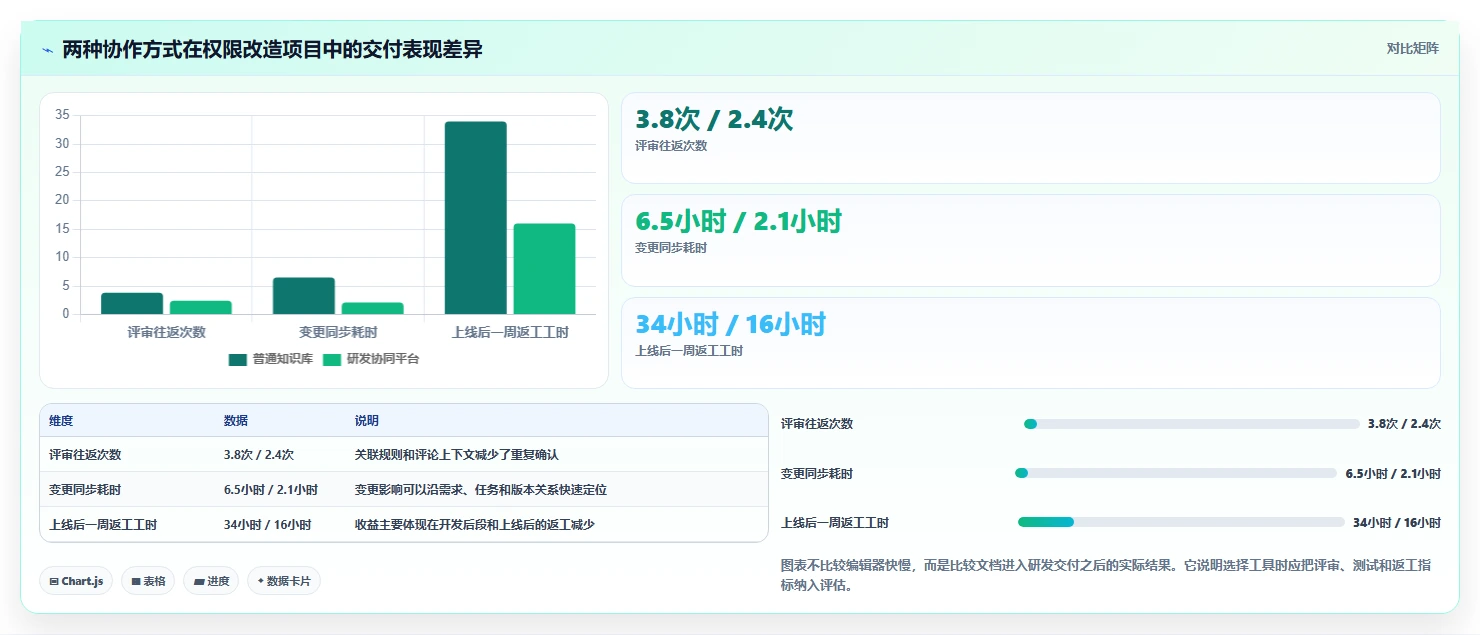This screenshot has height=635, width=1480.
Task: Click the Chart.js tag icon
Action: click(53, 581)
